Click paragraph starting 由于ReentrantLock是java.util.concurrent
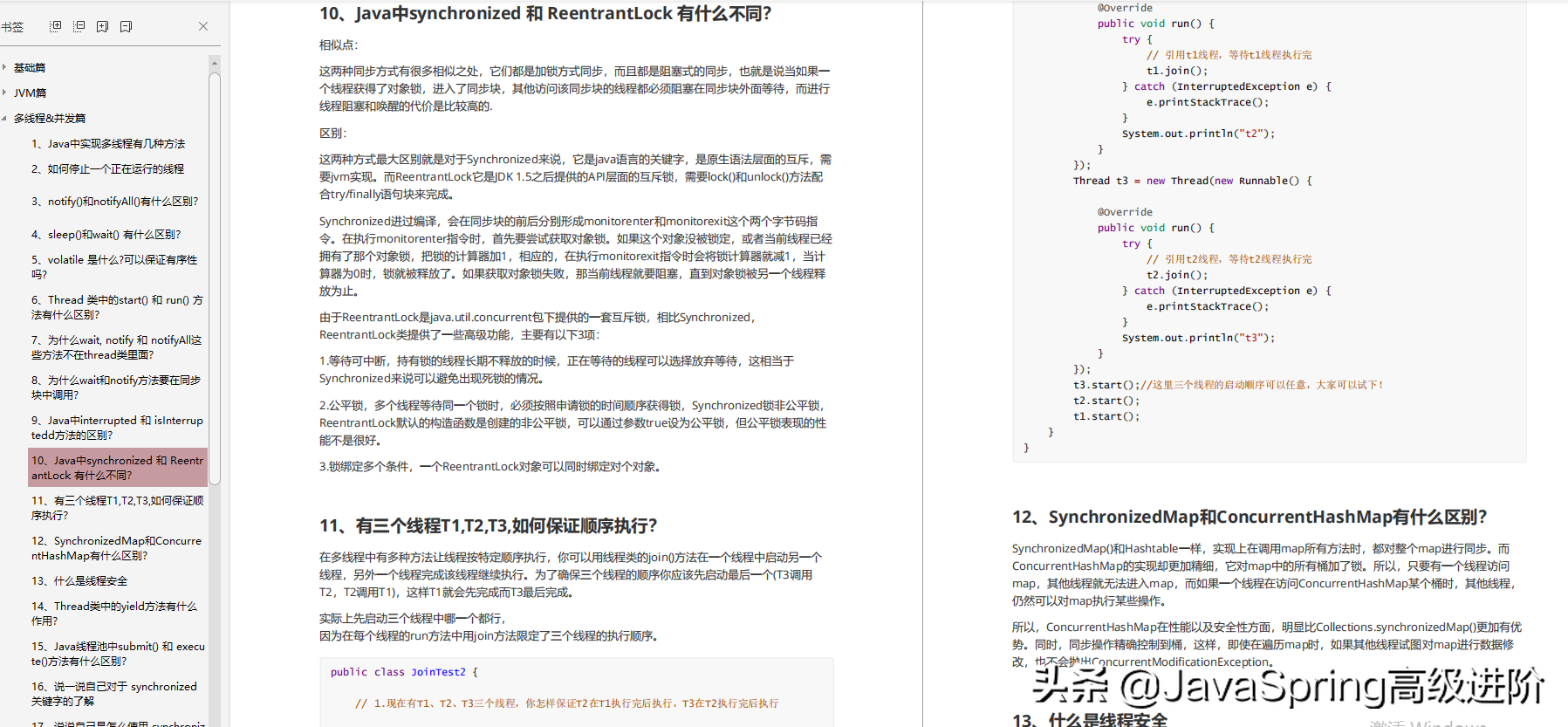This screenshot has height=727, width=1568. point(539,326)
